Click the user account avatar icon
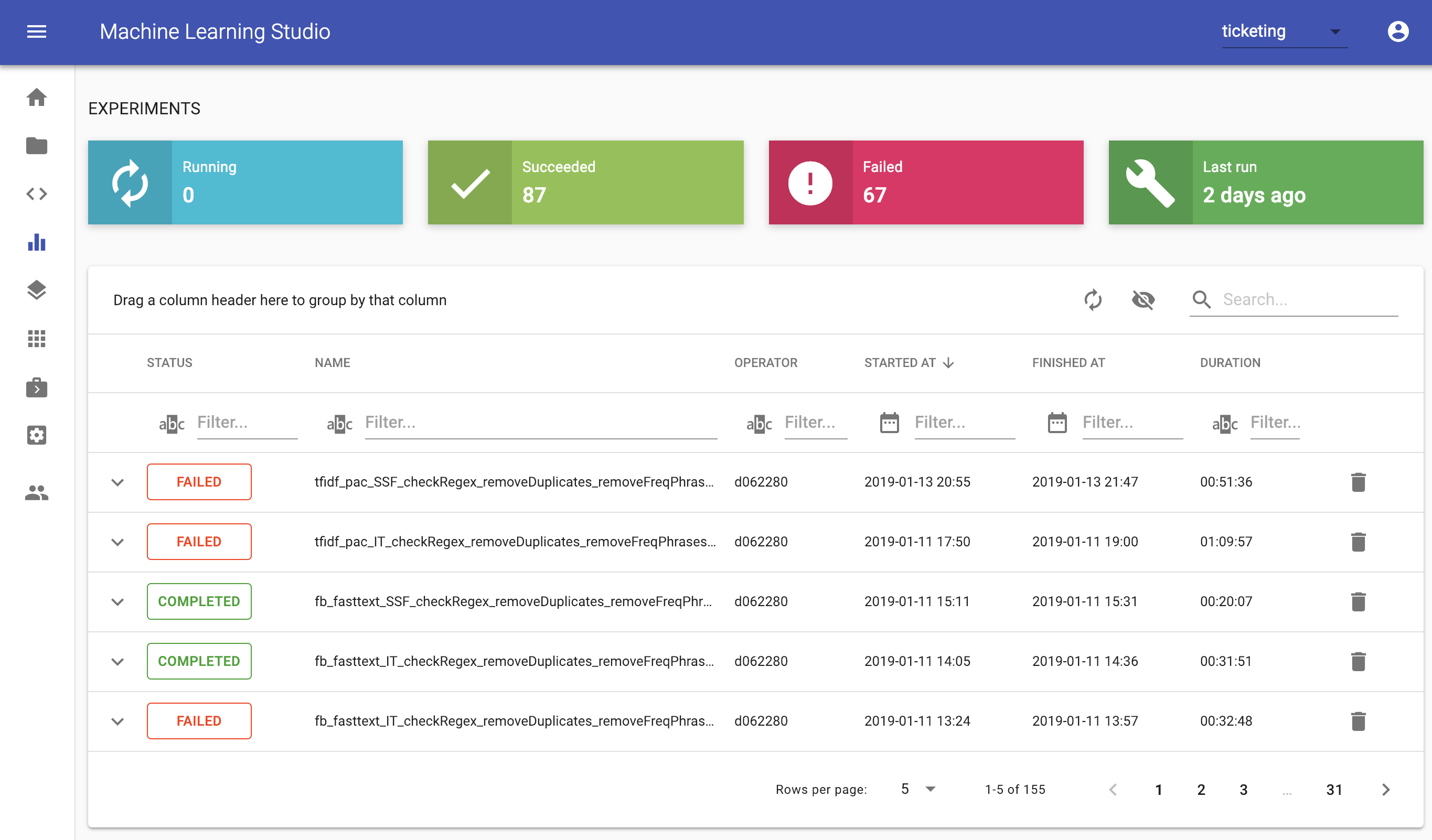The height and width of the screenshot is (840, 1432). [x=1398, y=31]
